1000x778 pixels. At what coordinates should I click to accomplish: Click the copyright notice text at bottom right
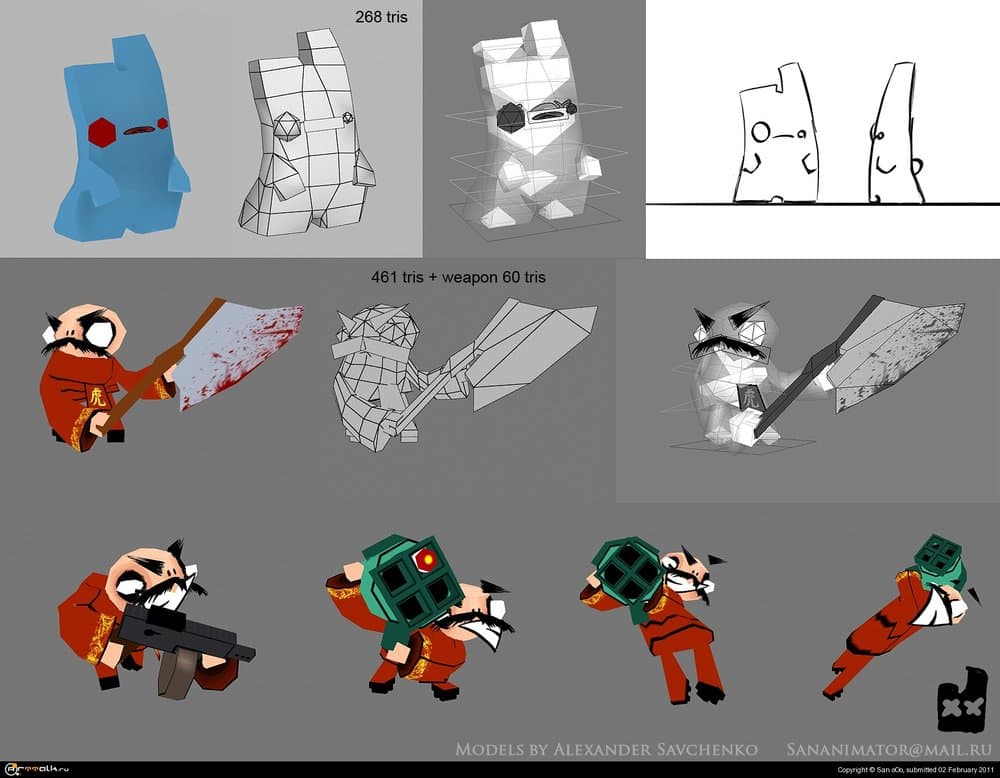point(913,770)
